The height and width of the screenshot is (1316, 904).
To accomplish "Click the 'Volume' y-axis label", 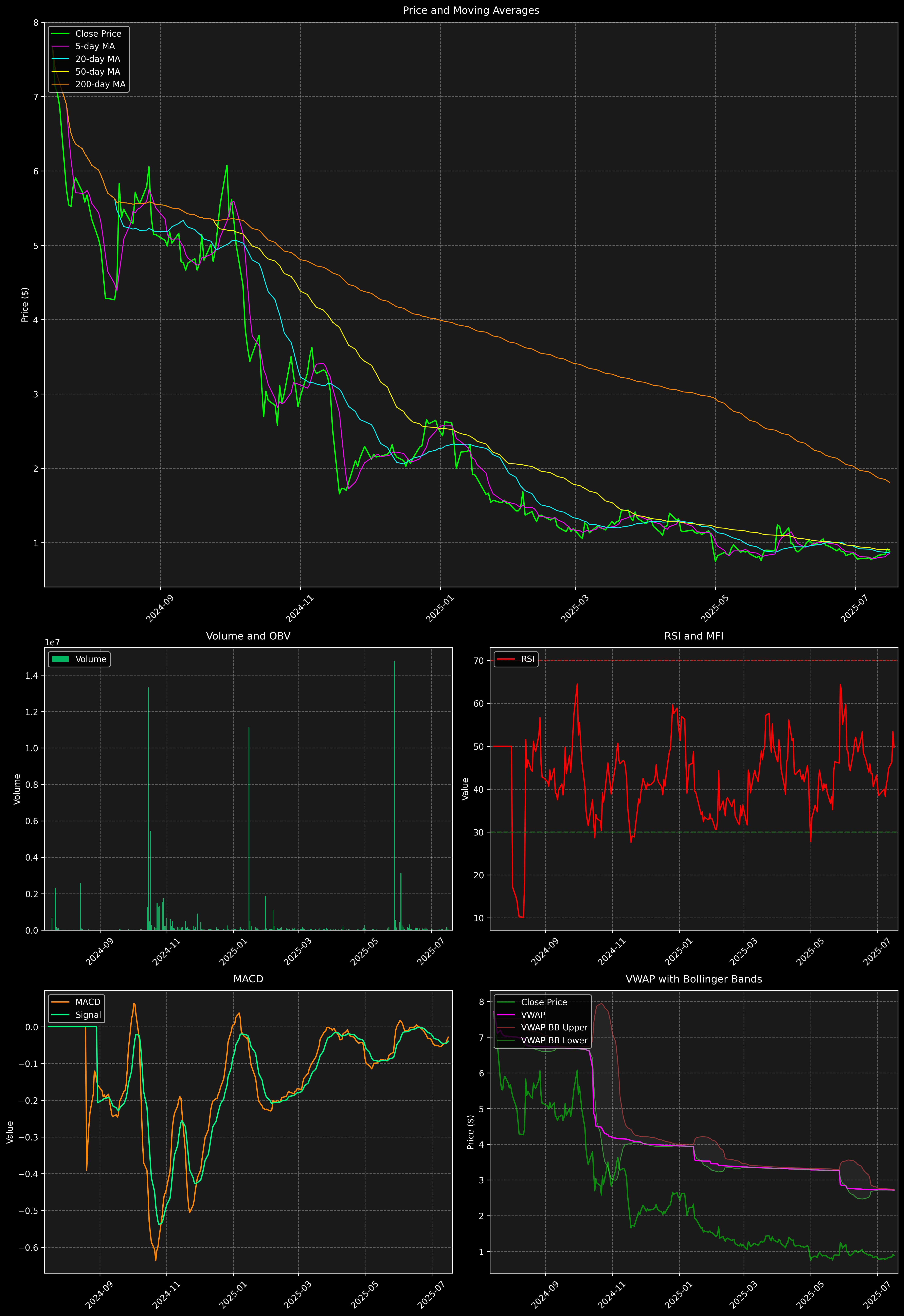I will click(x=17, y=789).
